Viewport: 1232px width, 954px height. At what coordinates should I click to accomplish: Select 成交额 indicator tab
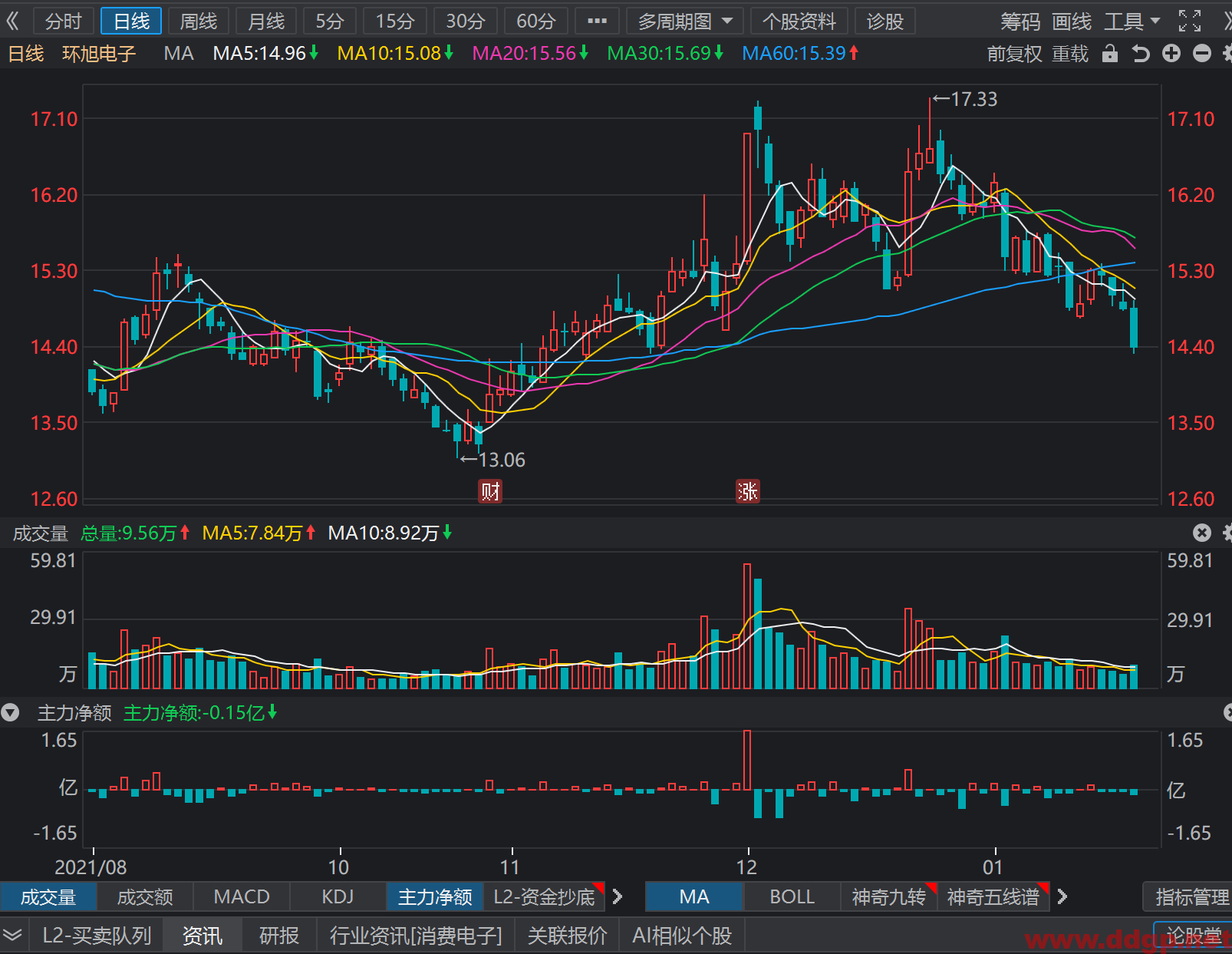pyautogui.click(x=145, y=896)
